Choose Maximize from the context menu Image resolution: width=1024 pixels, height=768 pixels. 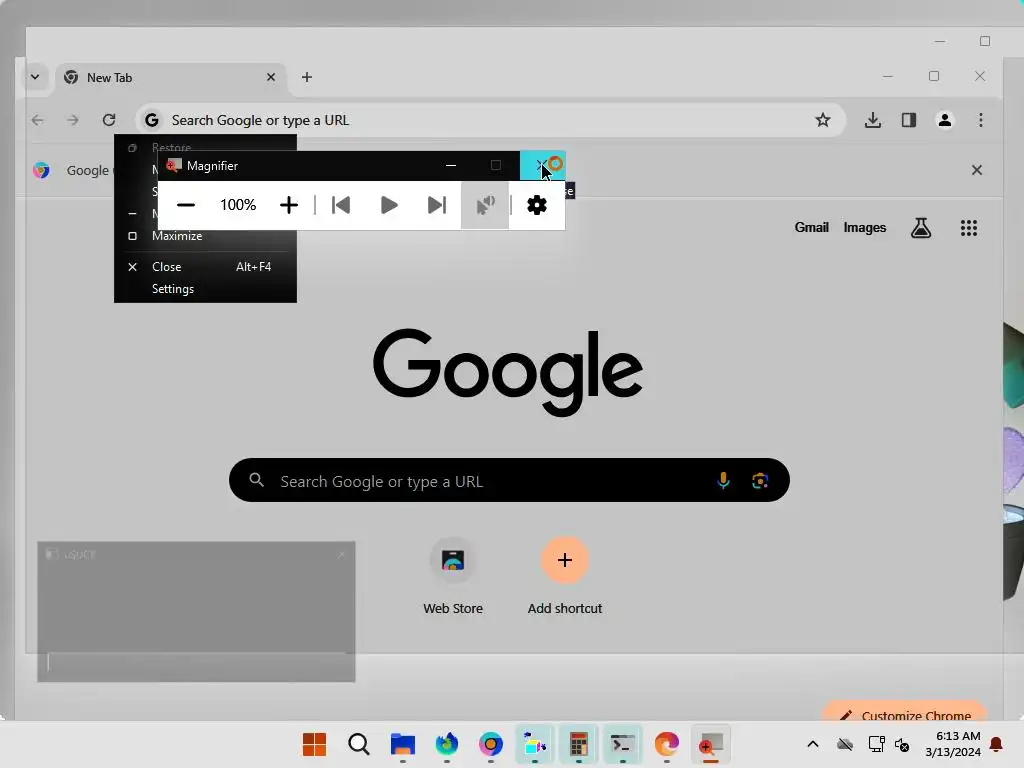click(x=205, y=236)
